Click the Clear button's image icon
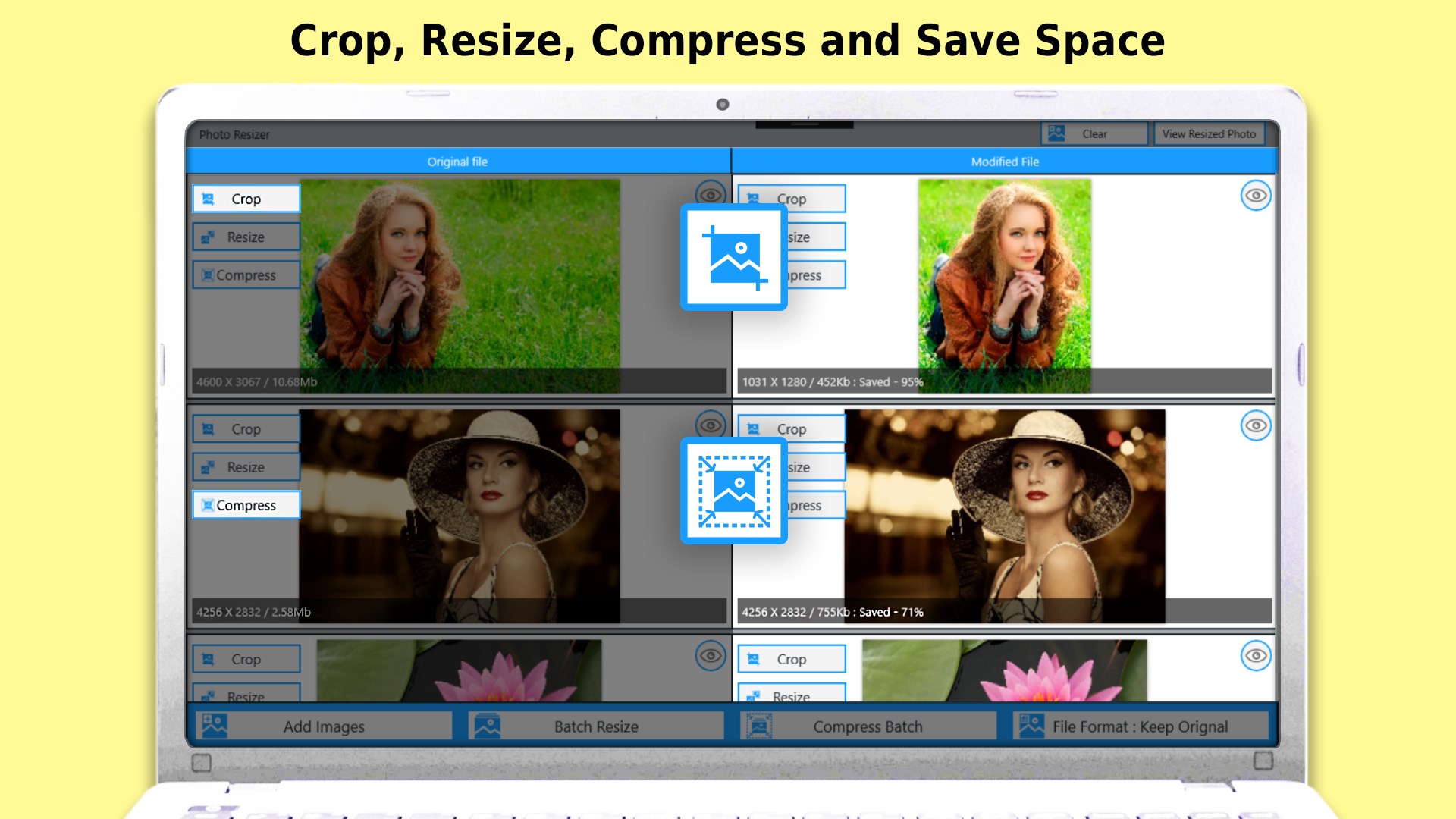The image size is (1456, 819). coord(1056,133)
